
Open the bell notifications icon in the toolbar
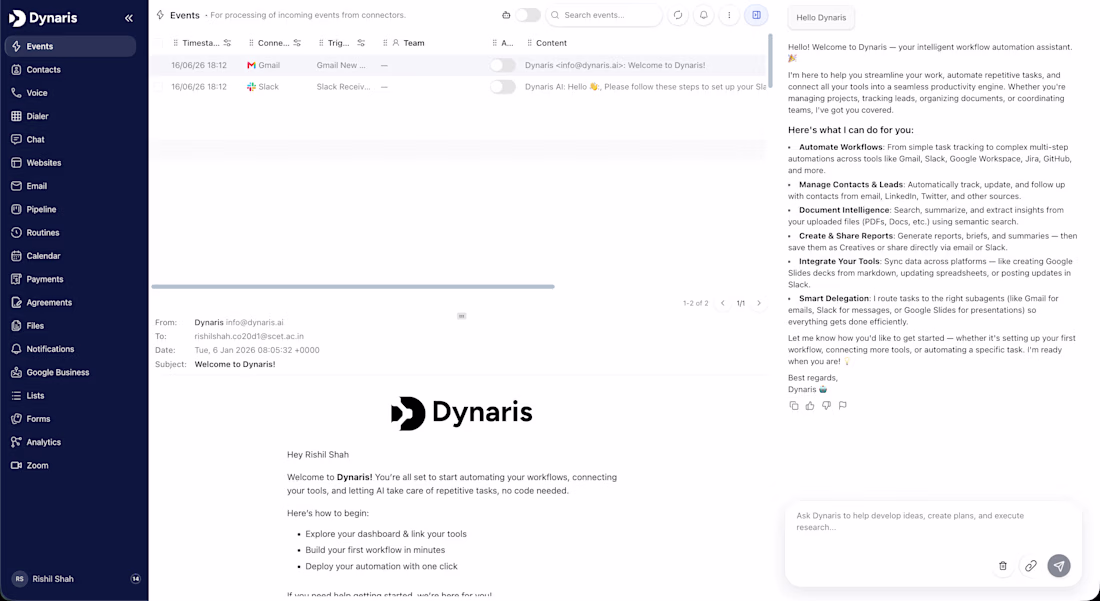coord(704,15)
